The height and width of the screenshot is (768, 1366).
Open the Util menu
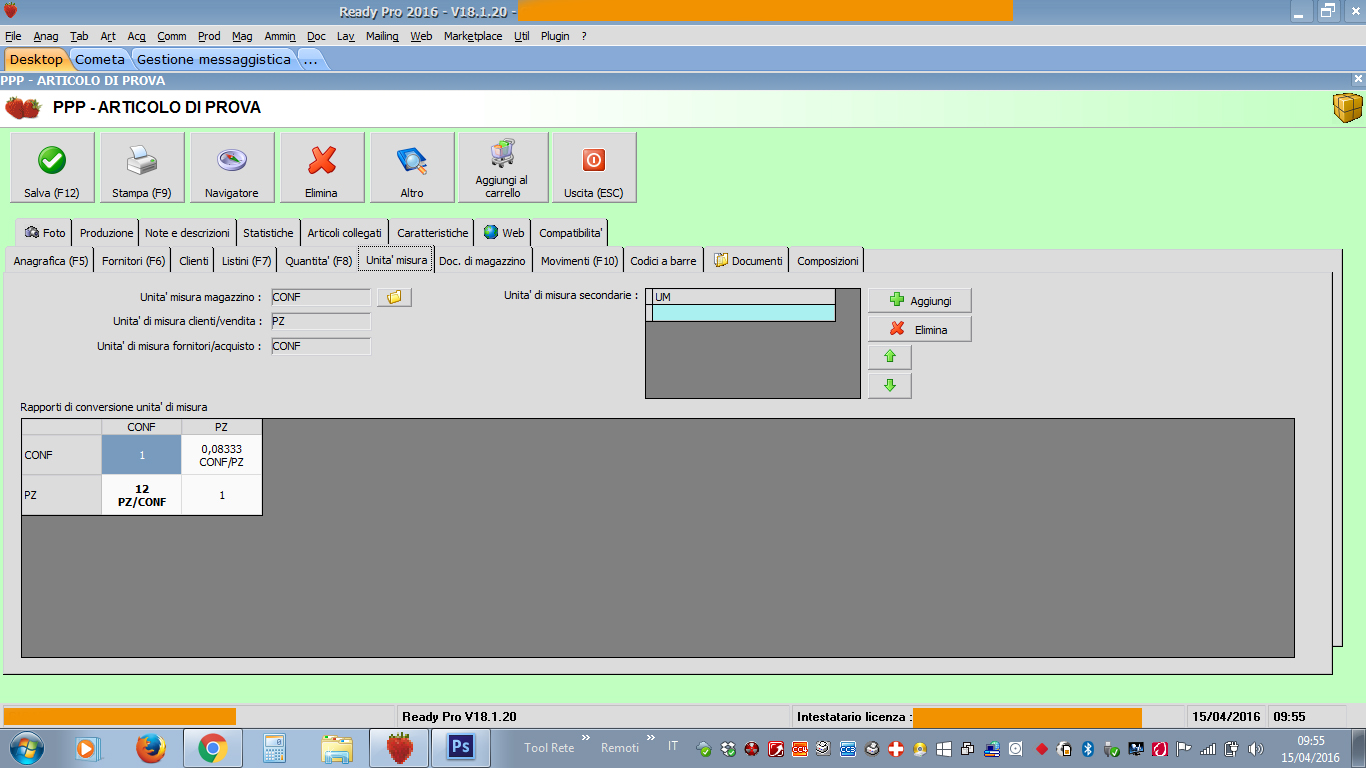[x=521, y=36]
